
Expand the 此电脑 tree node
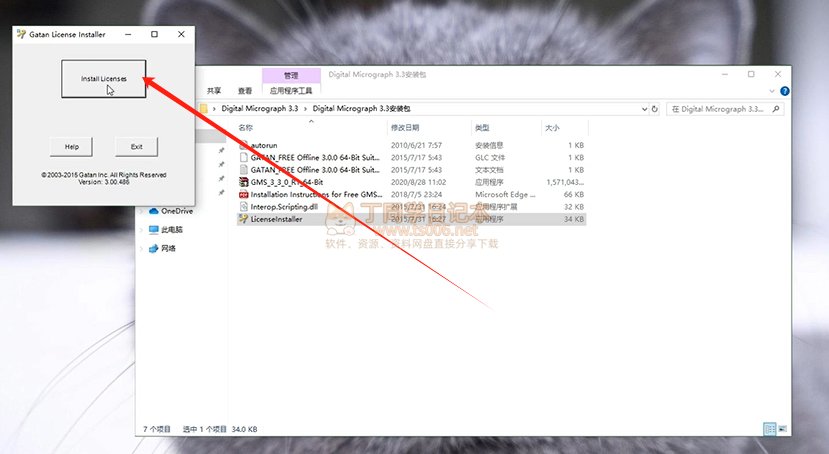(x=142, y=230)
